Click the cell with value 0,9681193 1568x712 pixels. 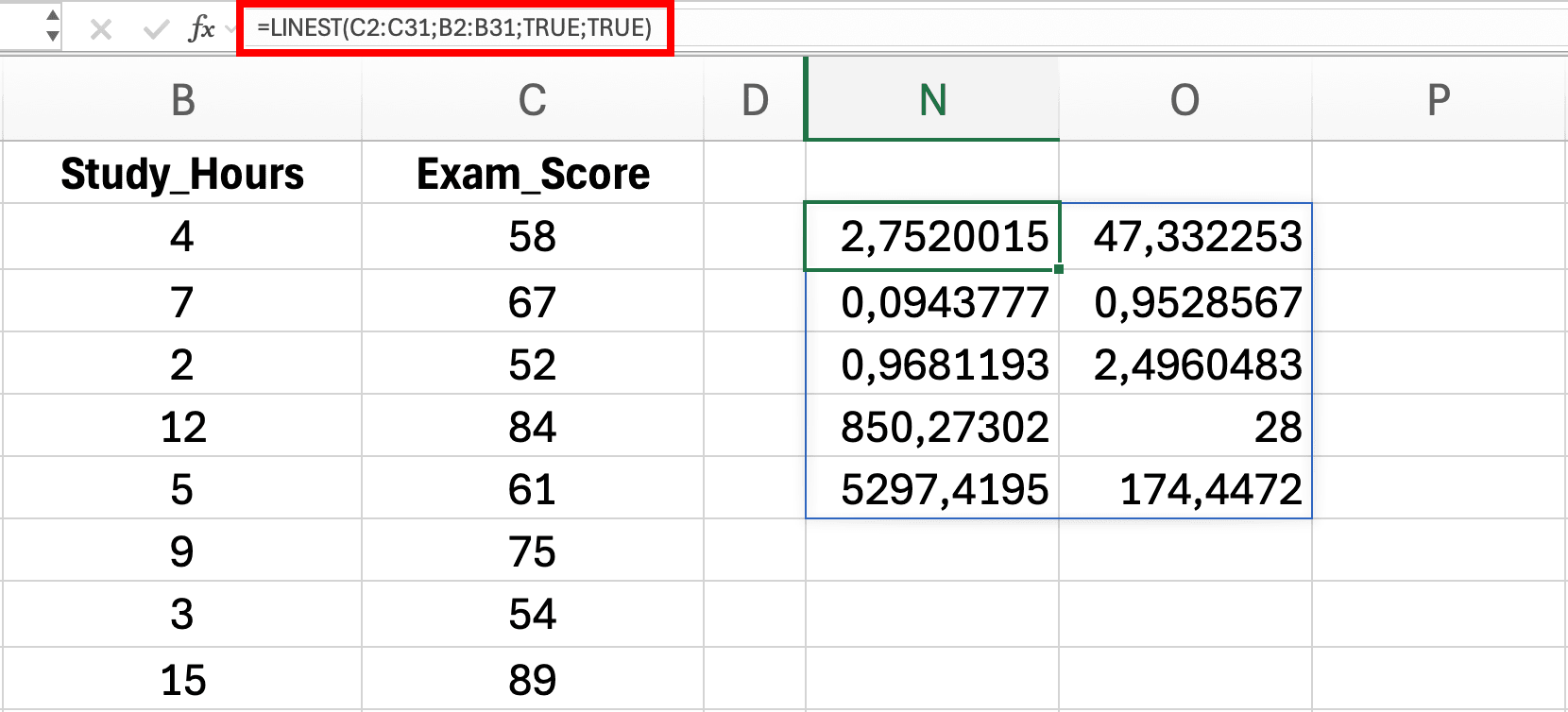pos(931,364)
